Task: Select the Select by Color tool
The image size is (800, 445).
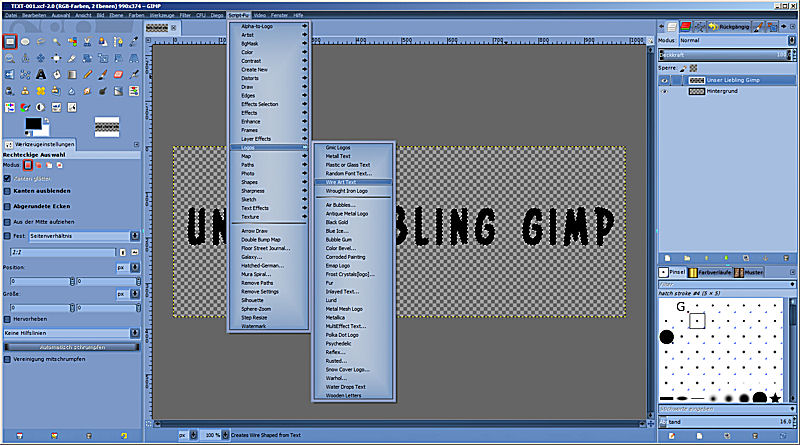Action: pos(72,41)
